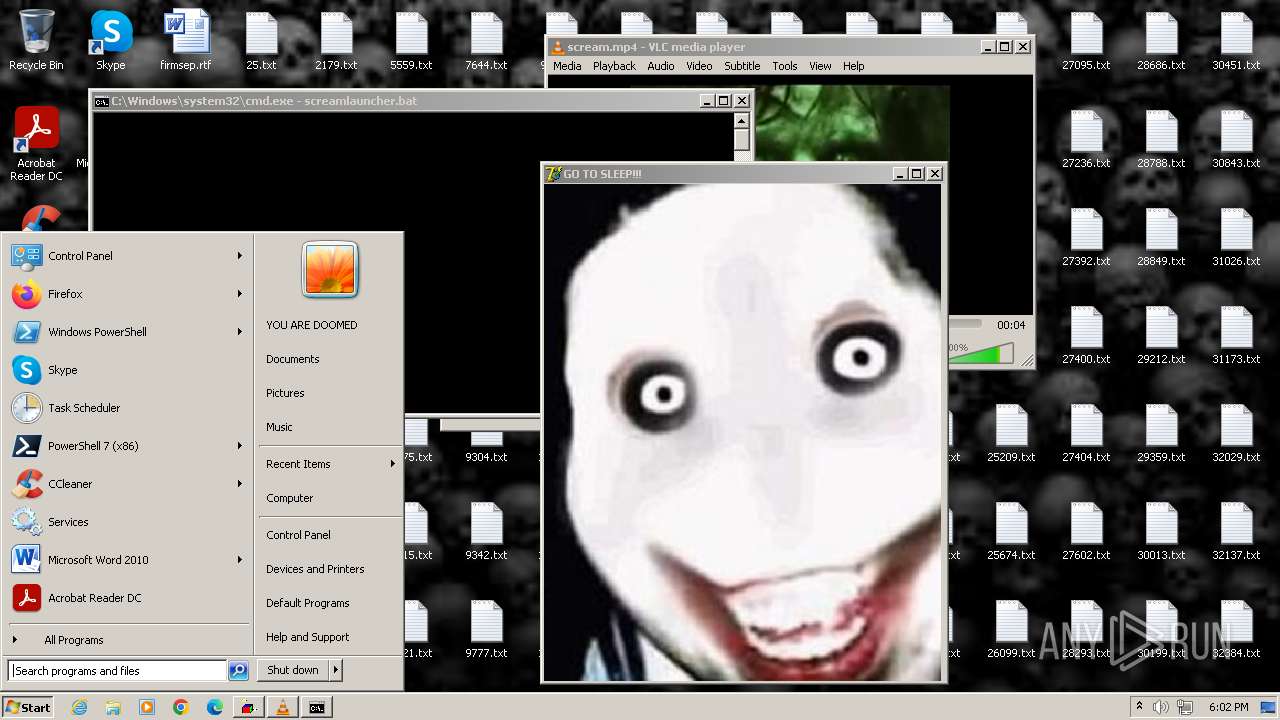Viewport: 1280px width, 720px height.
Task: Launch Google Chrome from the taskbar
Action: [181, 707]
